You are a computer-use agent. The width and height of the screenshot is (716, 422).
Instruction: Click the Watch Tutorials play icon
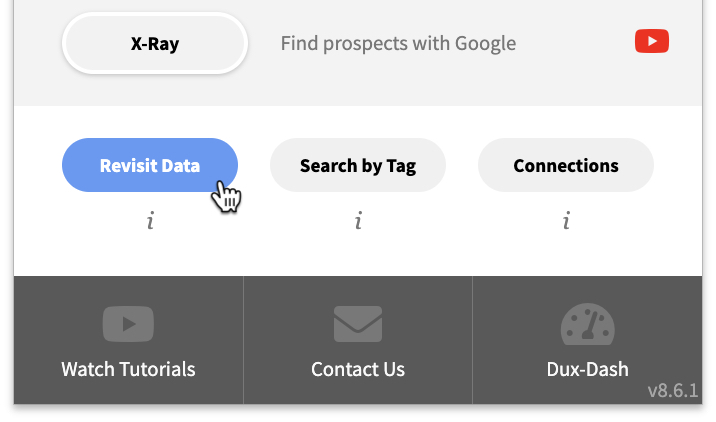click(x=128, y=324)
